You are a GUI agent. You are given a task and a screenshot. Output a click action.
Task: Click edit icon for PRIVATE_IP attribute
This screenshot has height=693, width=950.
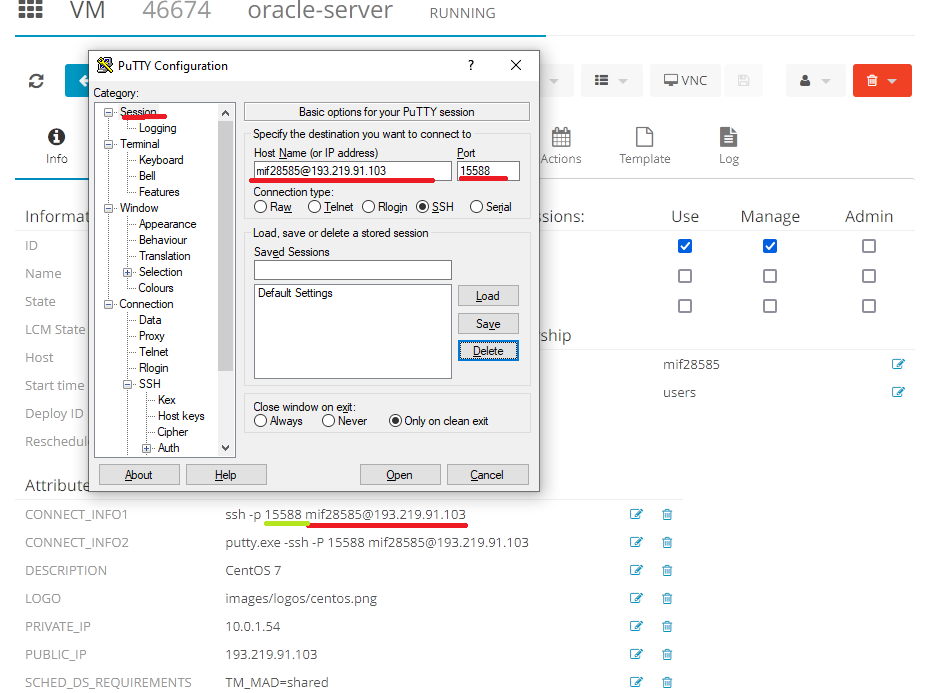pyautogui.click(x=636, y=626)
